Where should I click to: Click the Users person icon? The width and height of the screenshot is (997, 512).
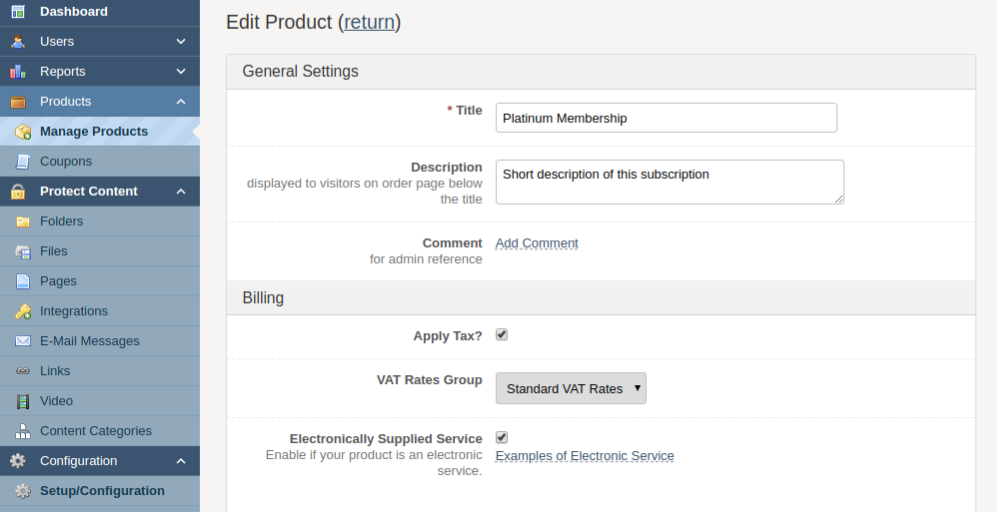pos(18,42)
